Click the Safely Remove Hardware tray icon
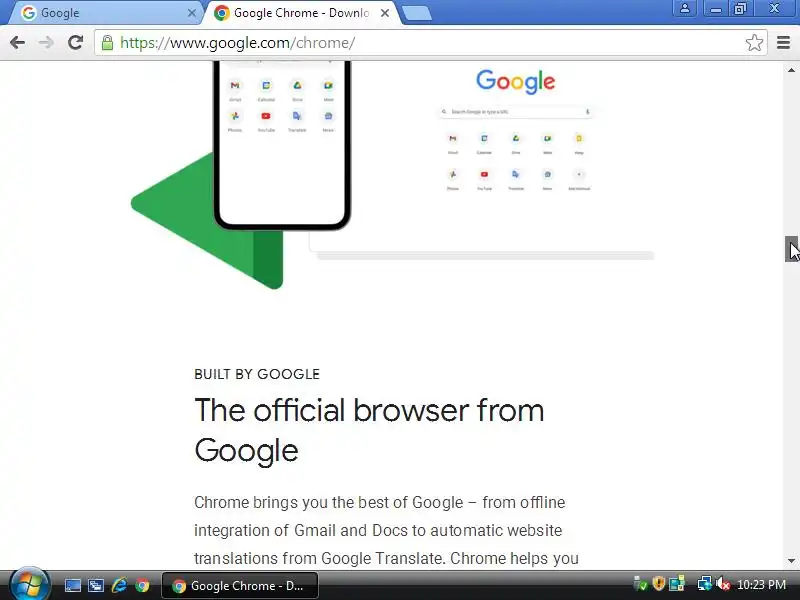This screenshot has height=600, width=800. pos(640,584)
